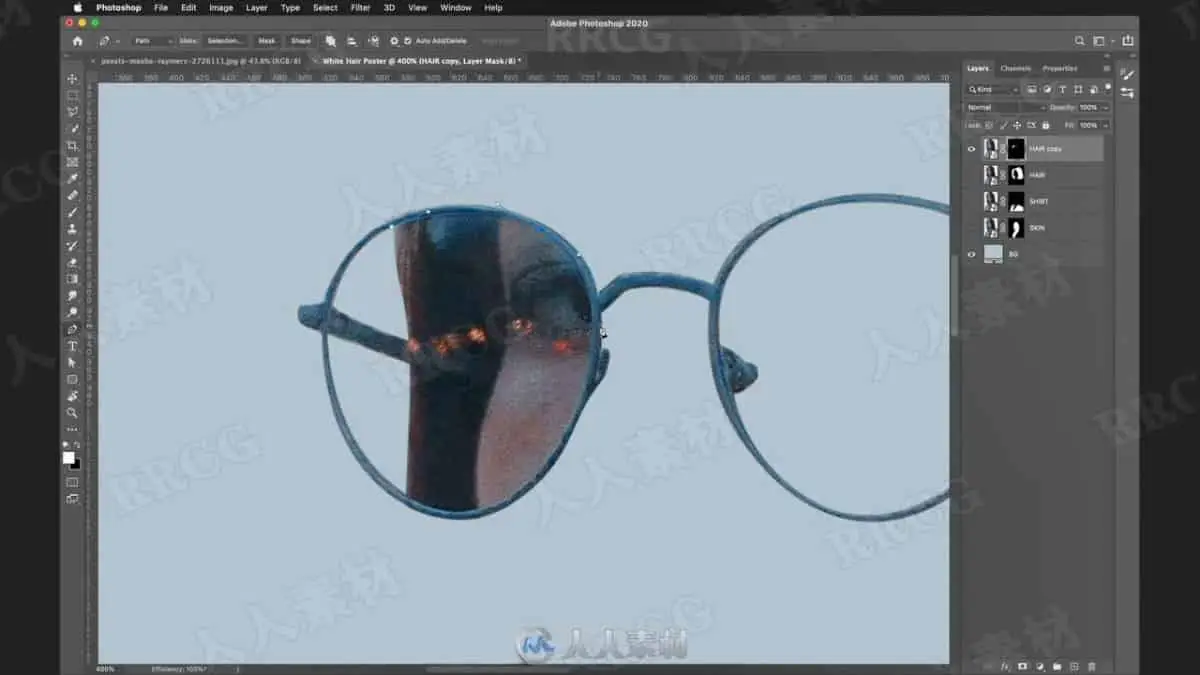Select the Rectangular Marquee tool

72,96
